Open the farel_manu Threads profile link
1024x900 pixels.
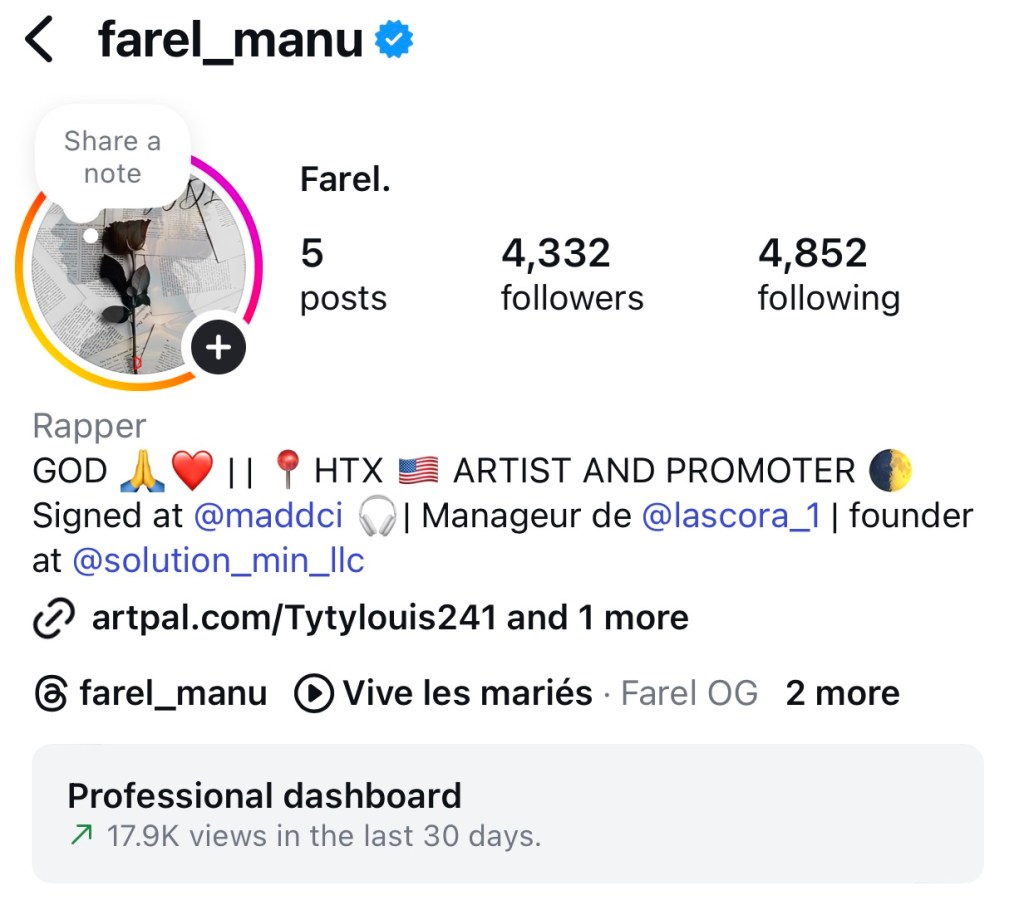click(x=173, y=694)
